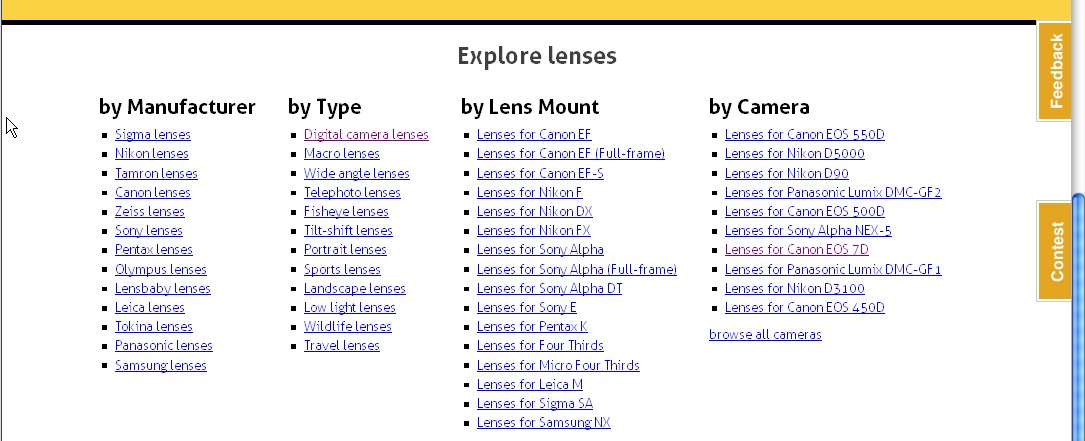Open Lenses for Micro Four Thirds
Screen dimensions: 1085x441
point(558,365)
